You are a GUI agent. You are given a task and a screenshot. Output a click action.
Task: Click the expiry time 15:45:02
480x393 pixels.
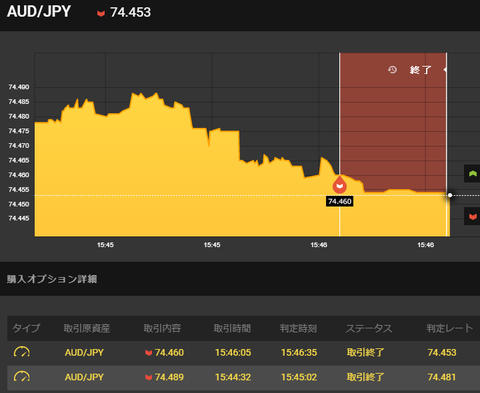click(299, 377)
